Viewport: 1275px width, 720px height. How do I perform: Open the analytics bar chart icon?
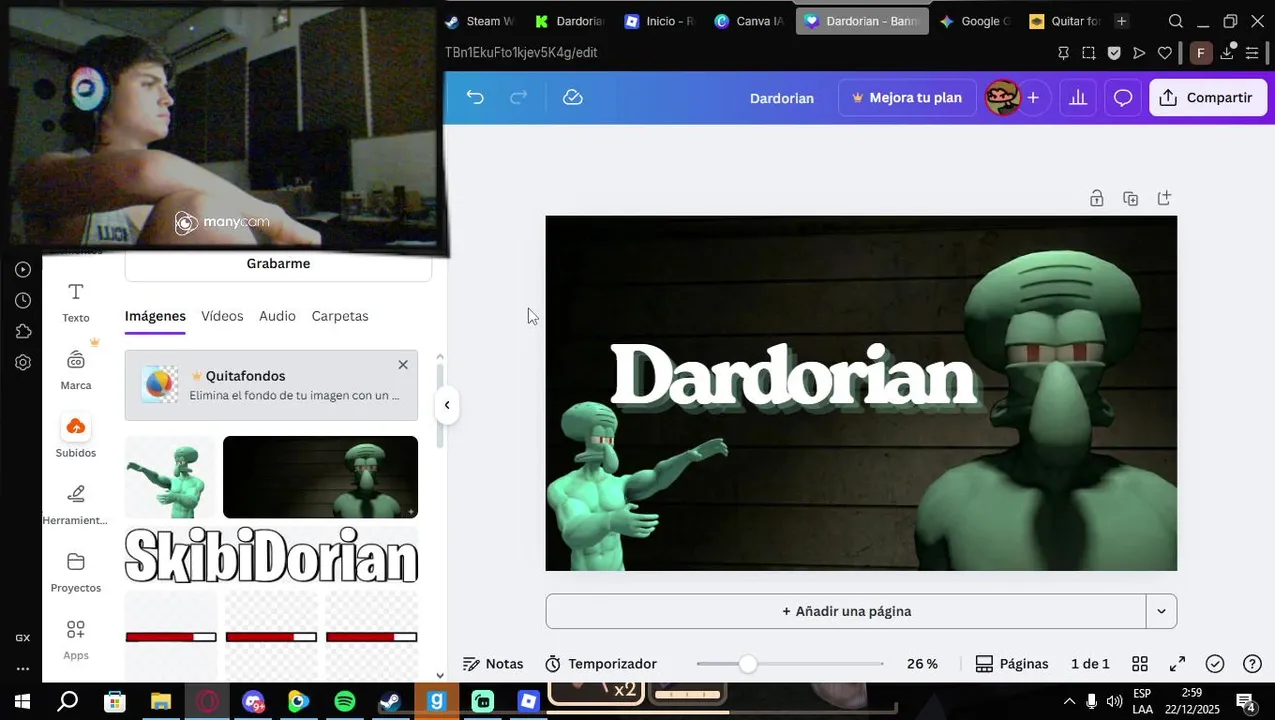point(1078,97)
